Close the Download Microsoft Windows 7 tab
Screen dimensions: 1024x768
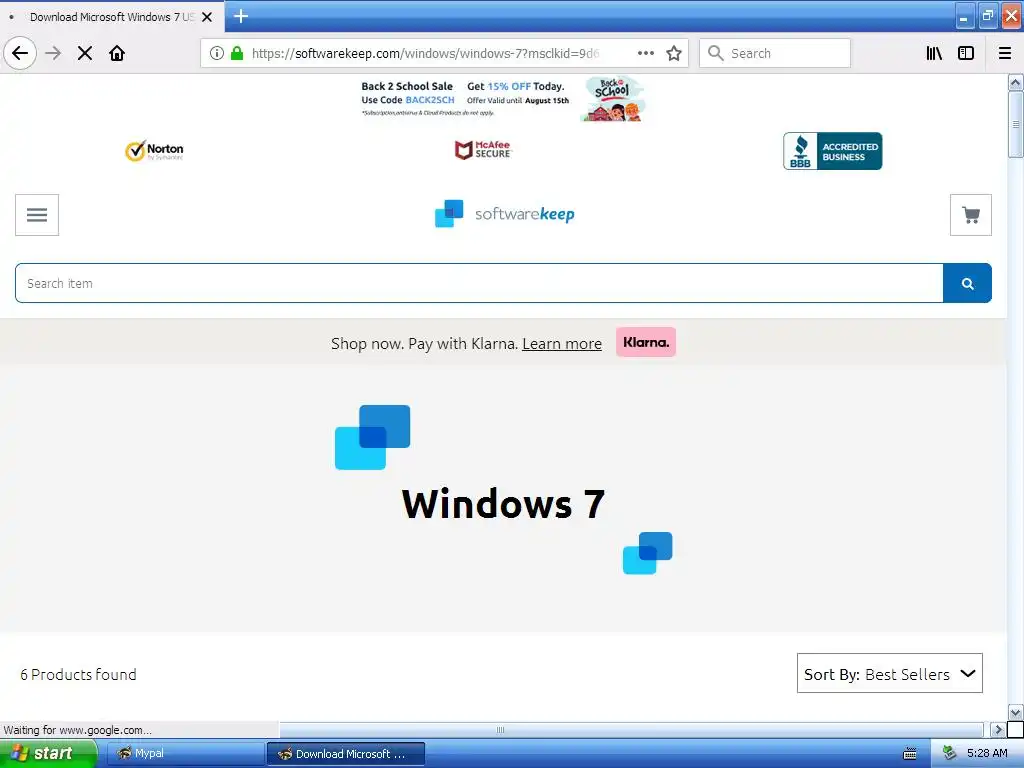point(207,17)
